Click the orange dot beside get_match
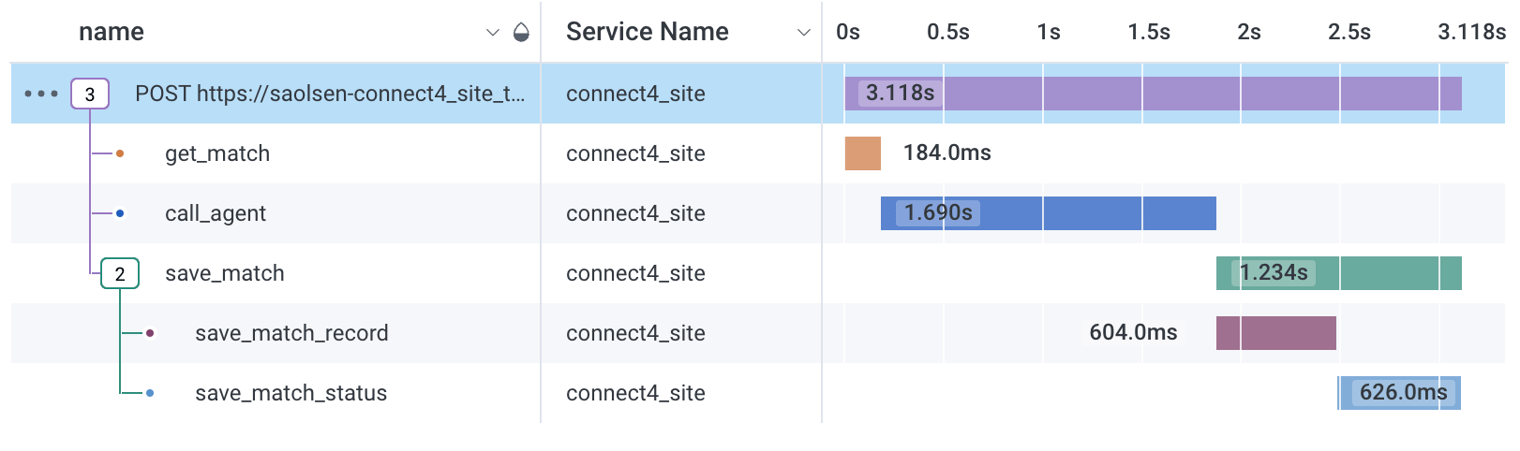 [120, 154]
